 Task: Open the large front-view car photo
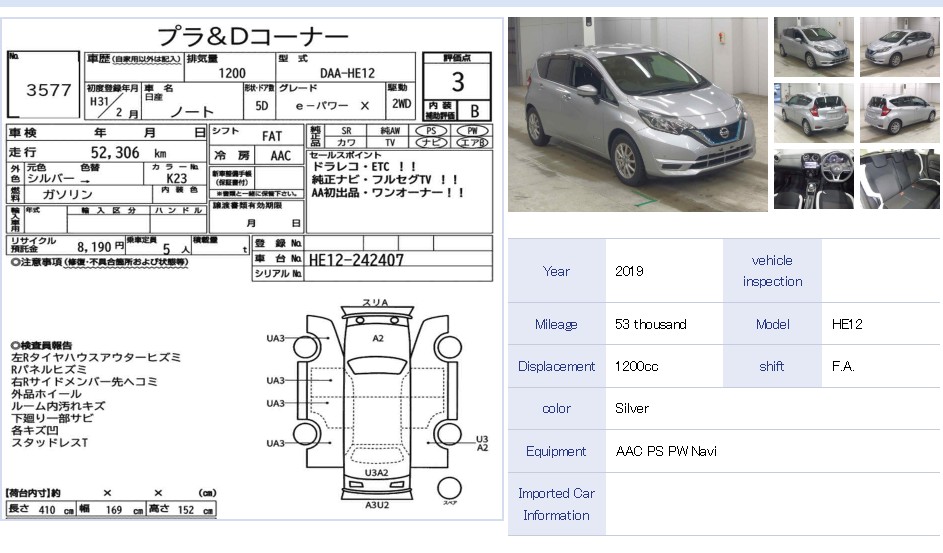[x=637, y=114]
